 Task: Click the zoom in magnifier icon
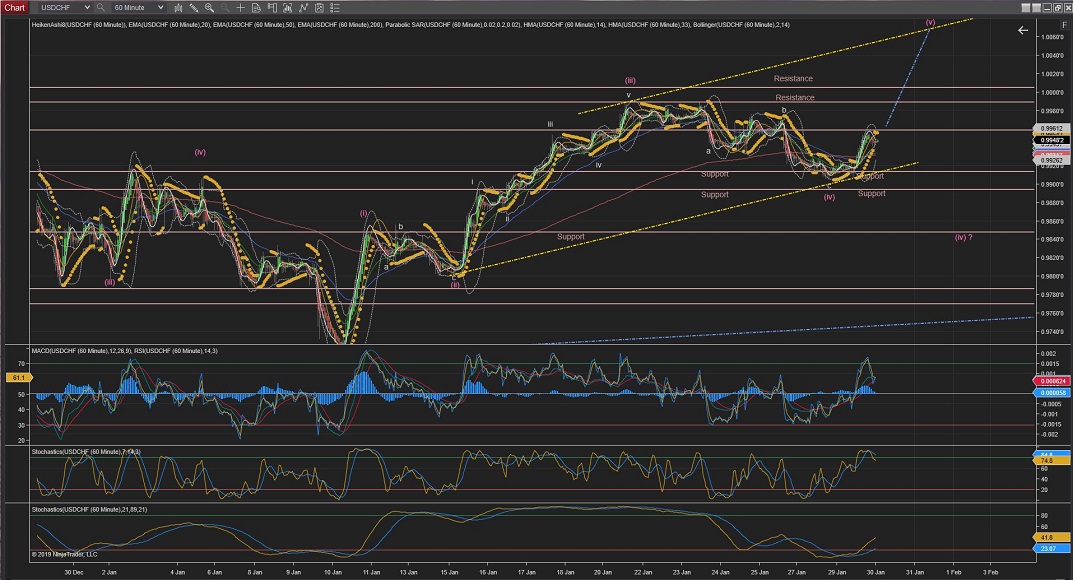[x=209, y=7]
